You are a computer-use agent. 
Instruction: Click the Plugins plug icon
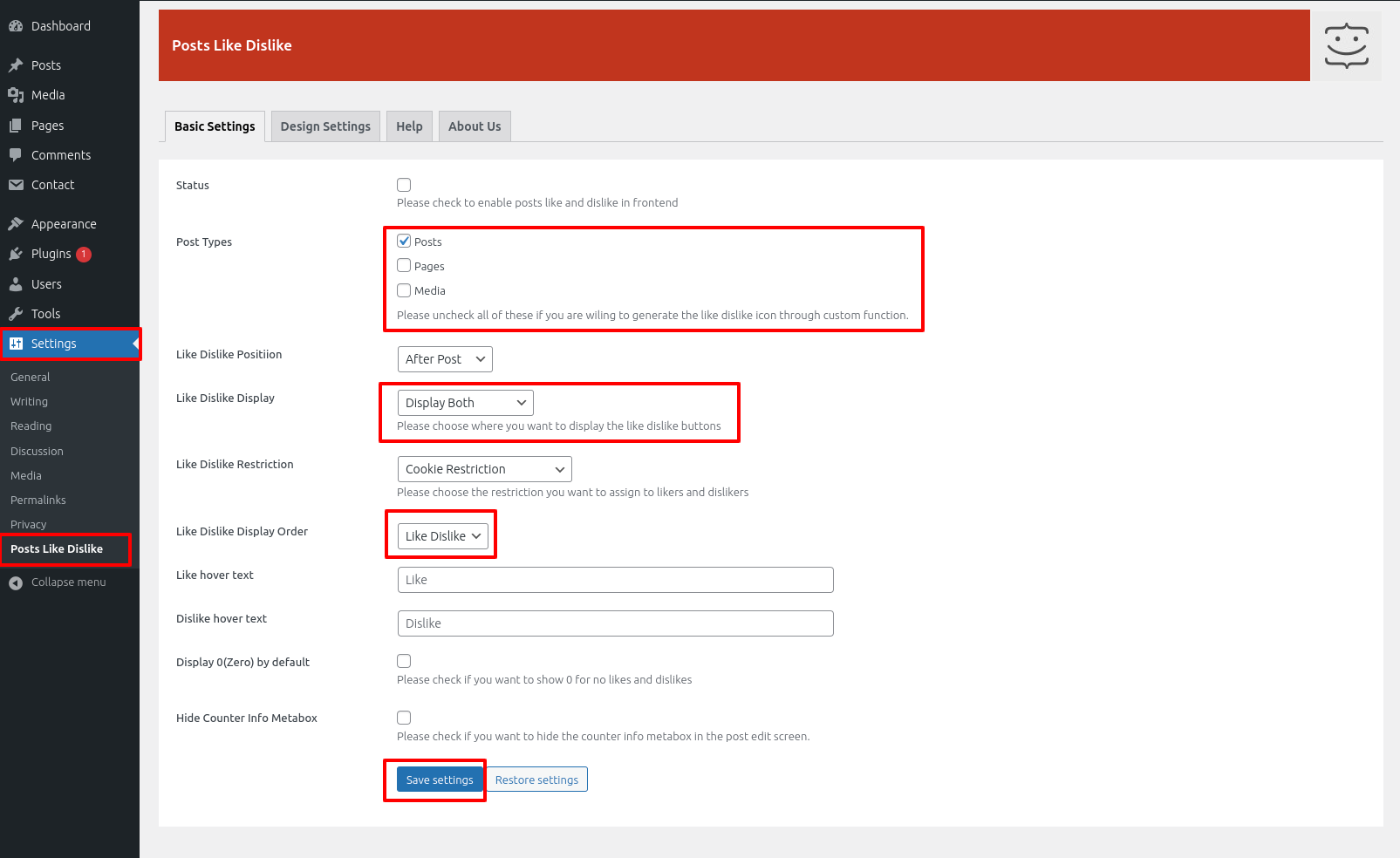16,254
